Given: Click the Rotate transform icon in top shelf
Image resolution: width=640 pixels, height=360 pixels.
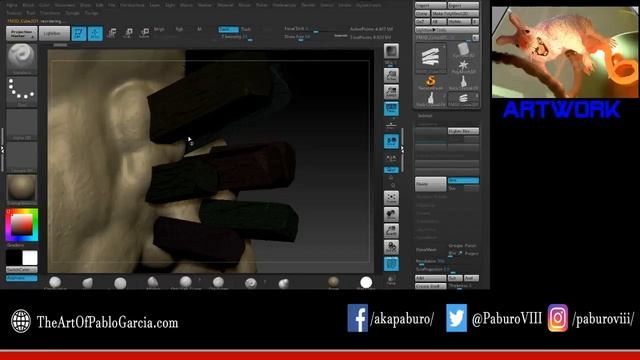Looking at the screenshot, I should point(144,33).
